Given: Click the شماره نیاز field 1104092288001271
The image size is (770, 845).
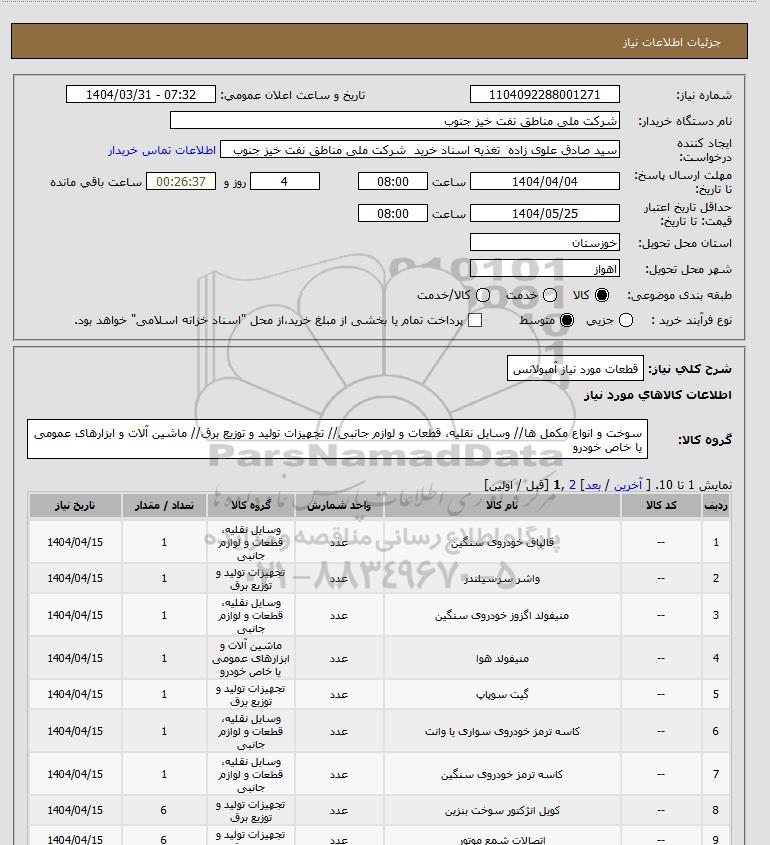Looking at the screenshot, I should [x=545, y=94].
